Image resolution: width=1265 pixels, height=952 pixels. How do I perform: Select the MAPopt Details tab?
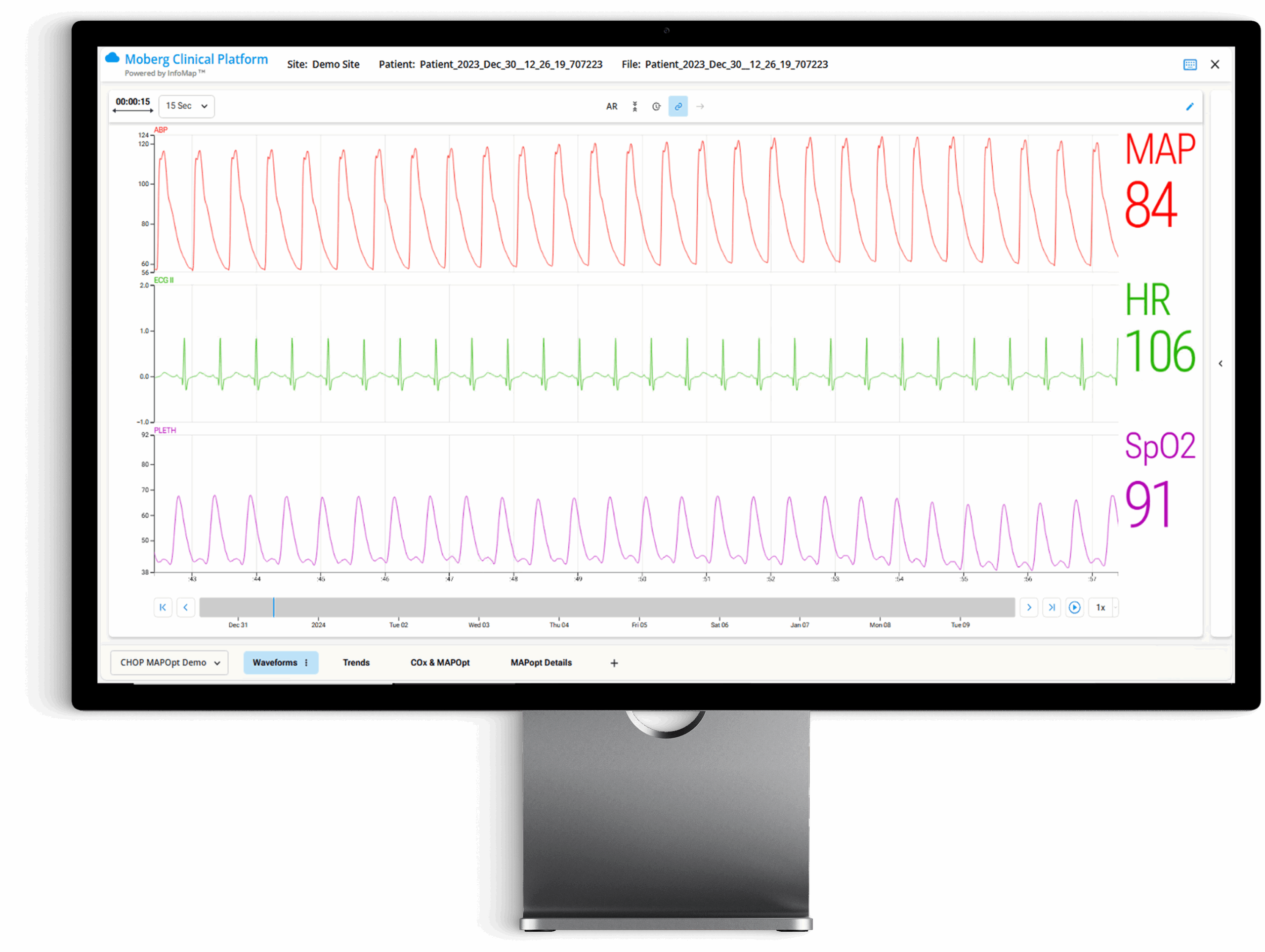(541, 662)
